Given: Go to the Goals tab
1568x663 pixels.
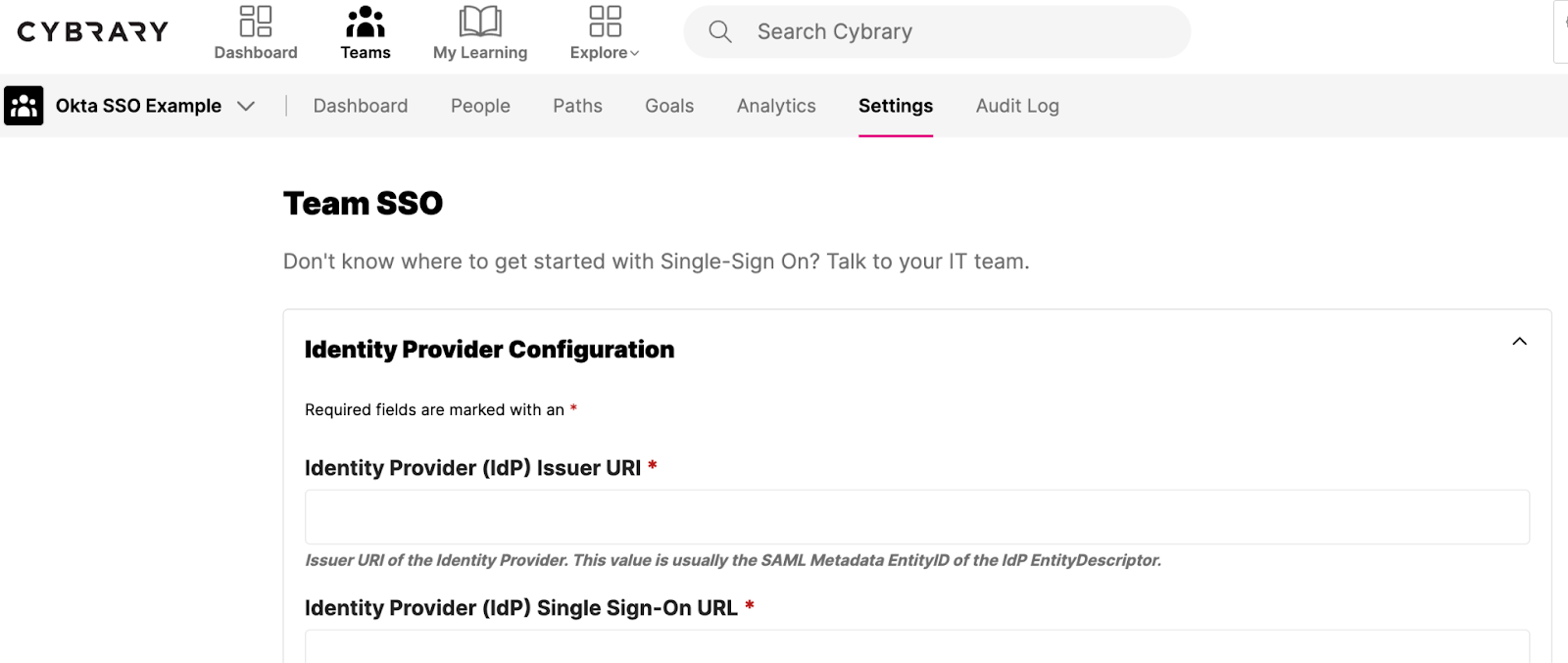Looking at the screenshot, I should pos(669,106).
